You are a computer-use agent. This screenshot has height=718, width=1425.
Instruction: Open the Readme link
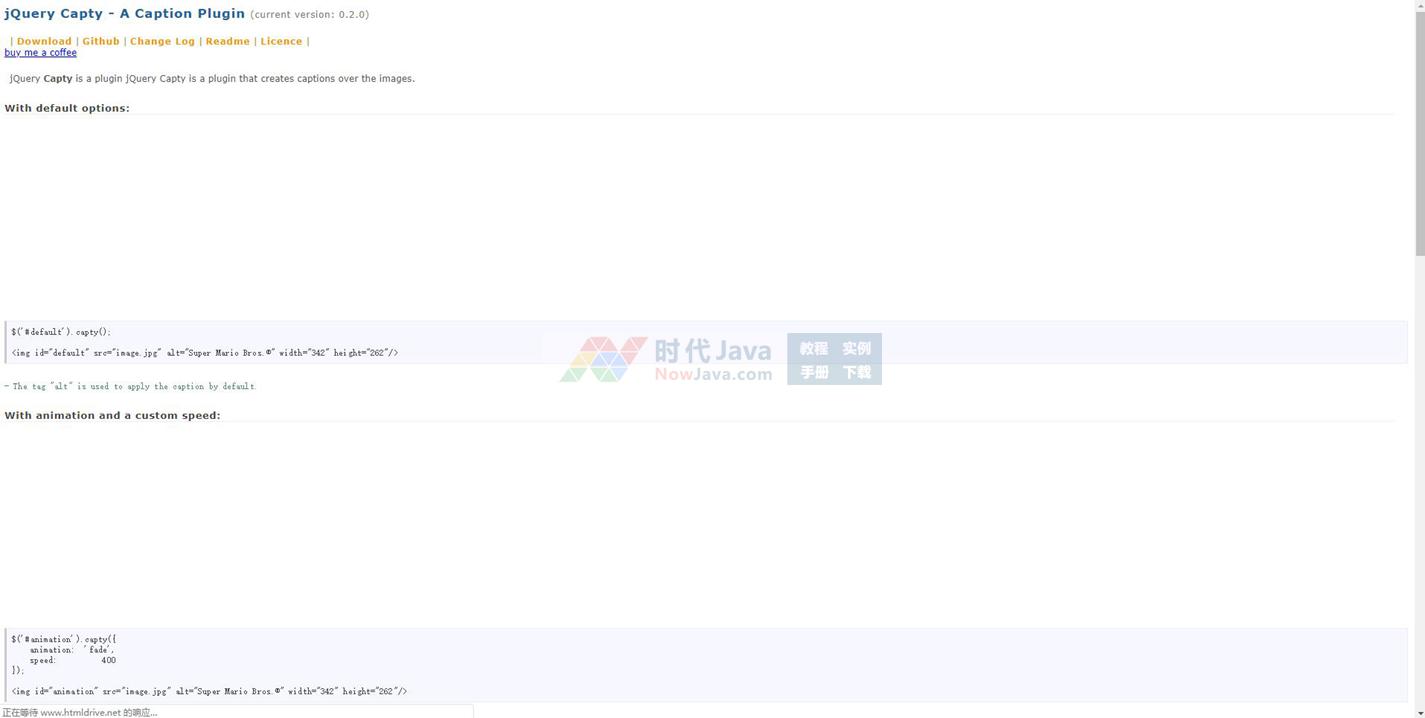click(x=227, y=41)
